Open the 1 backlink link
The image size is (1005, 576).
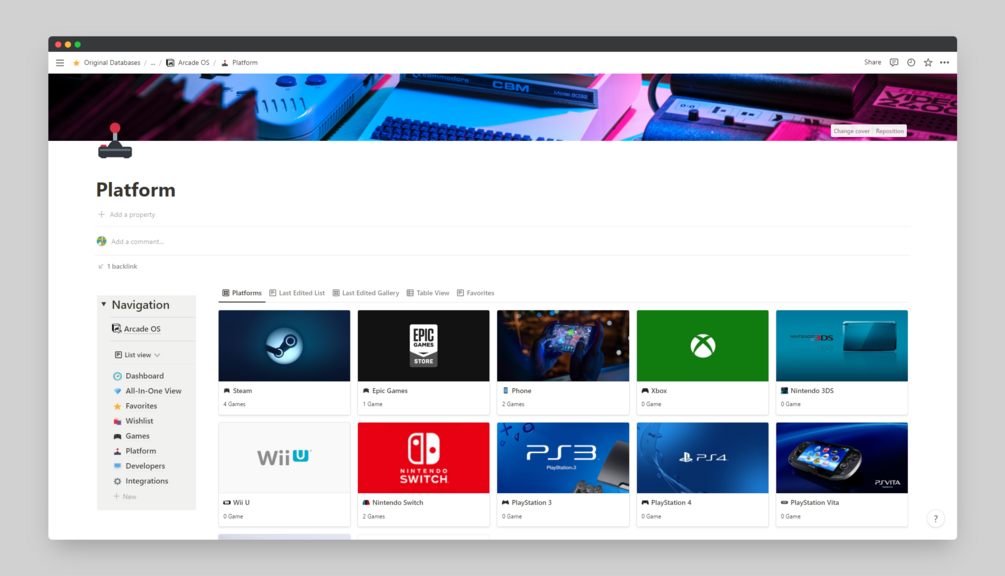click(x=117, y=267)
